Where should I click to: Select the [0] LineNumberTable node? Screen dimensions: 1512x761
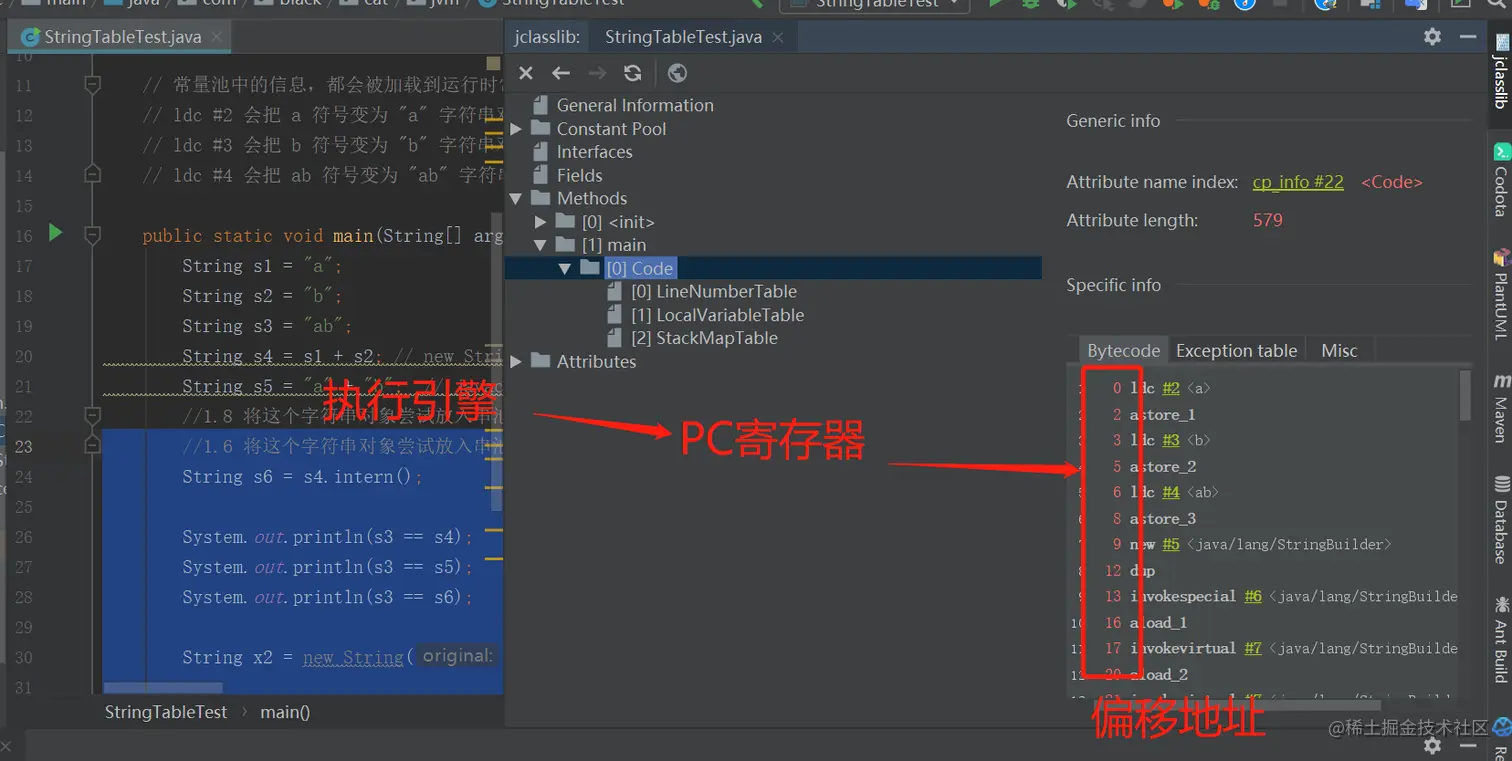point(714,291)
